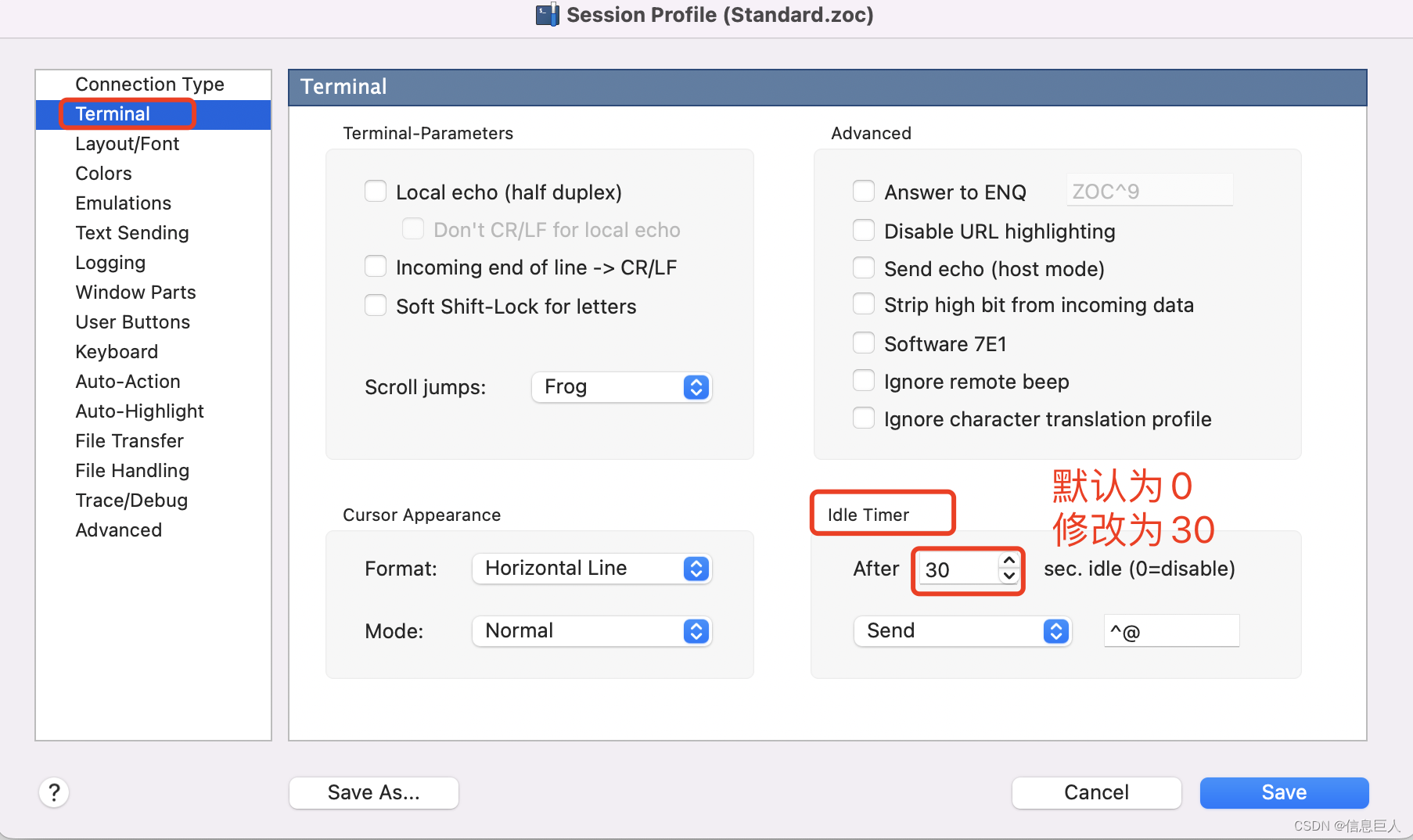This screenshot has width=1413, height=840.
Task: Turn on Disable URL highlighting
Action: [x=864, y=230]
